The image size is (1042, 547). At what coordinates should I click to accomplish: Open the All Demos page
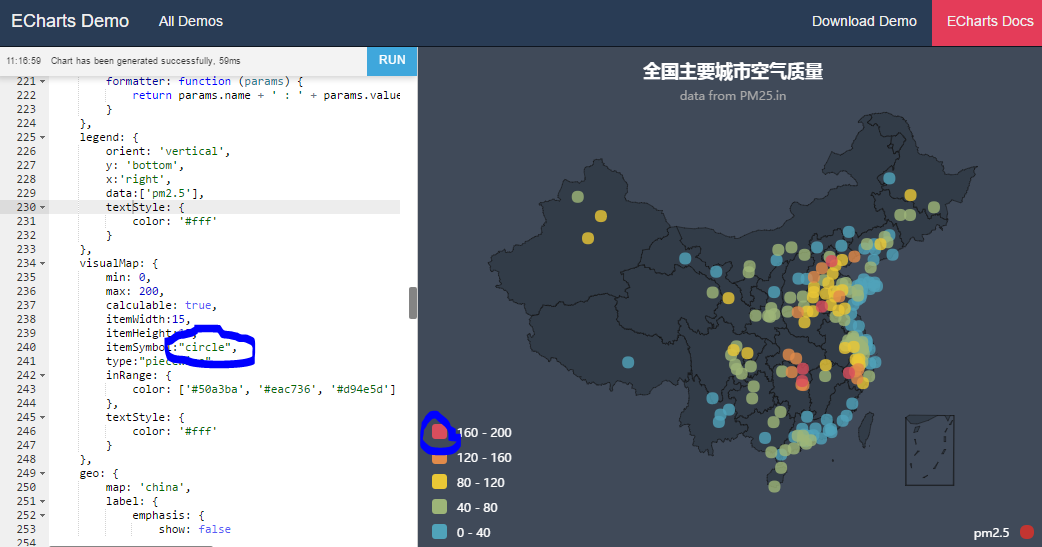tap(191, 21)
